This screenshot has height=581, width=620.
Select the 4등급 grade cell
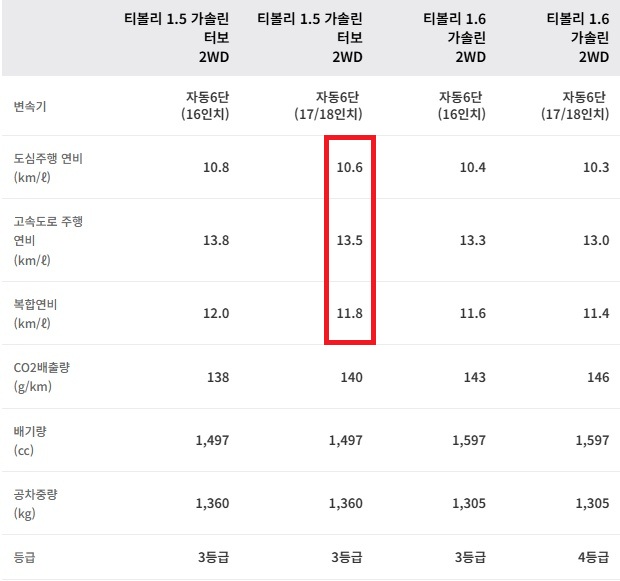pos(594,557)
